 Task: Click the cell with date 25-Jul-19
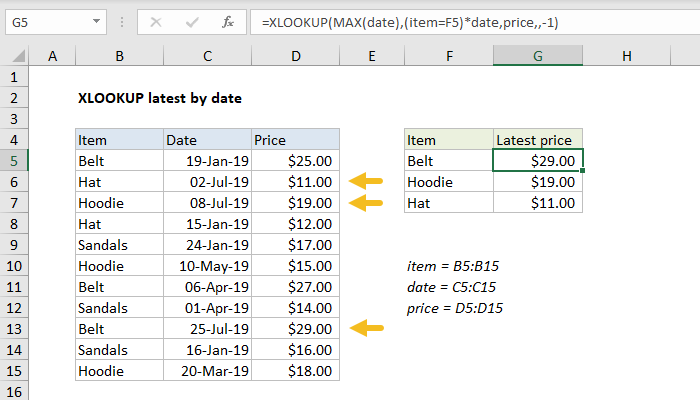coord(206,328)
